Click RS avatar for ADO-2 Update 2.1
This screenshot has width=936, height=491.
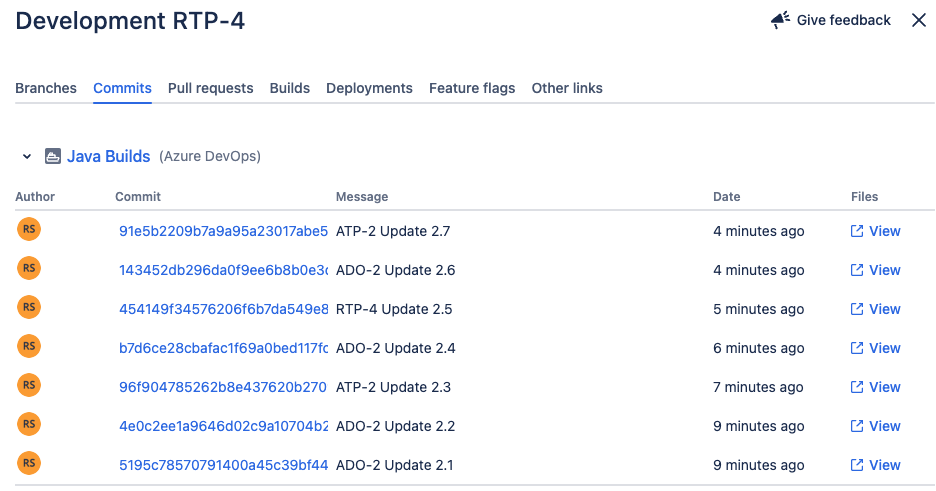click(29, 464)
